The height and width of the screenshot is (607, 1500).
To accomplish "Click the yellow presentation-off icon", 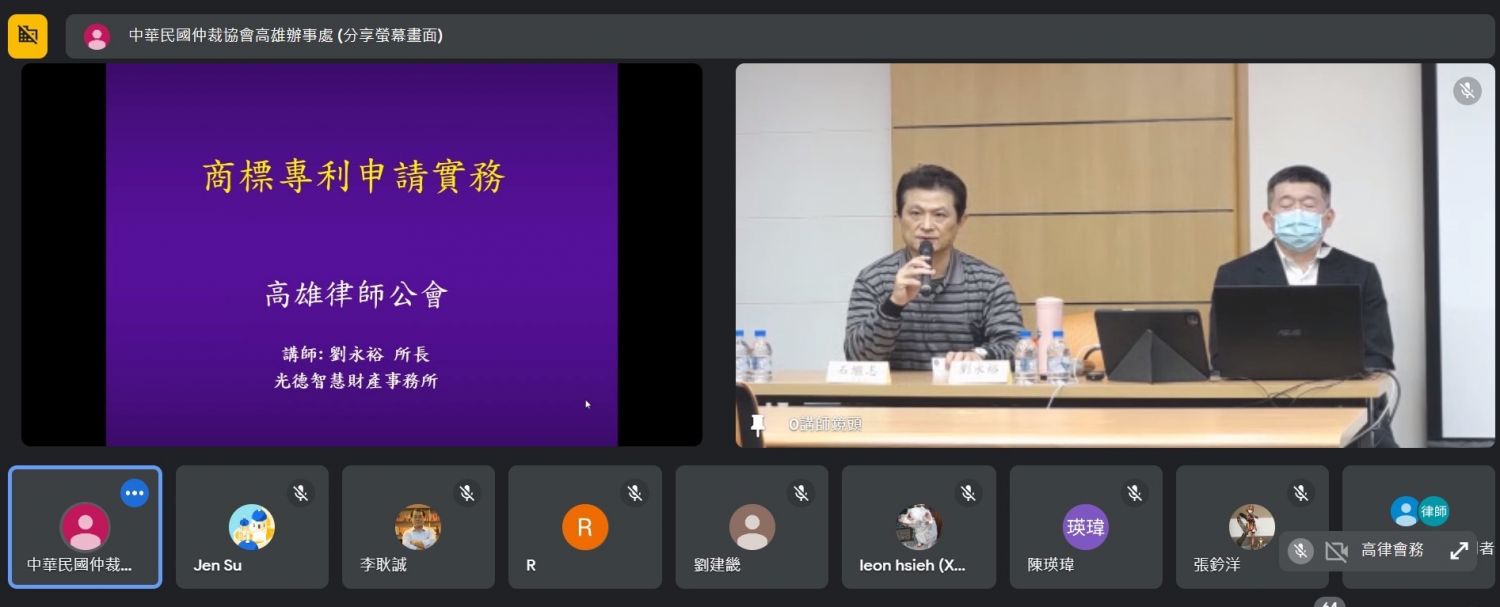I will tap(28, 36).
